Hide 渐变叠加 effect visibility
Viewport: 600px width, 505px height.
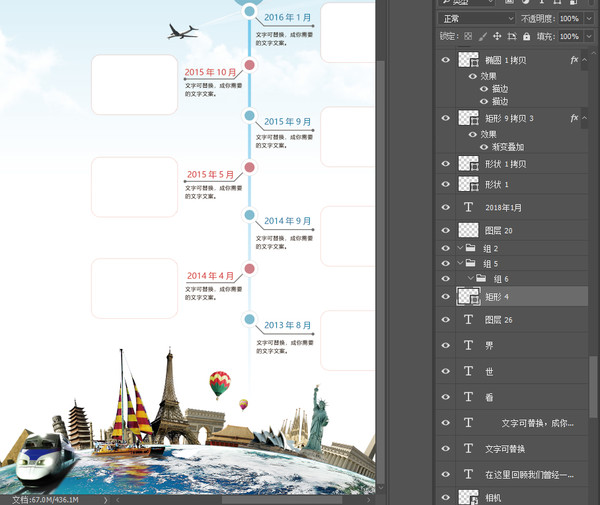[x=484, y=147]
